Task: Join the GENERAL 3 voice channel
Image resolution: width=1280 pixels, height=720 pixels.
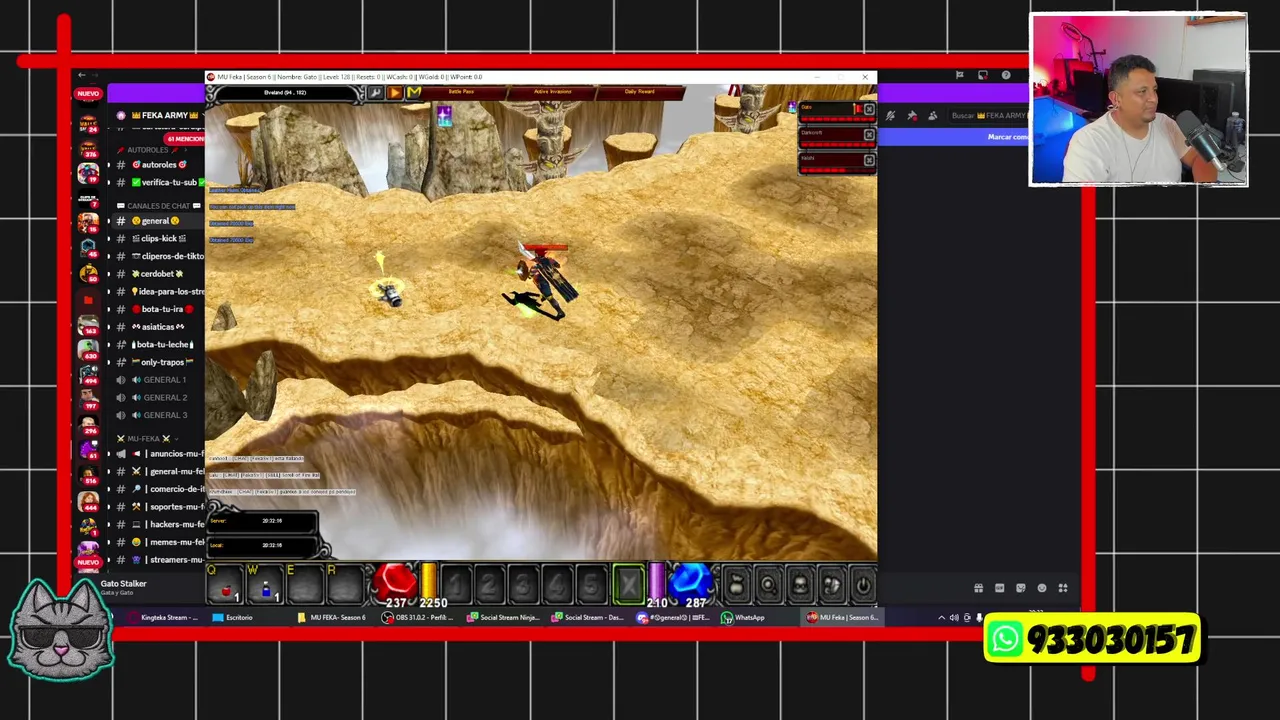Action: [160, 415]
